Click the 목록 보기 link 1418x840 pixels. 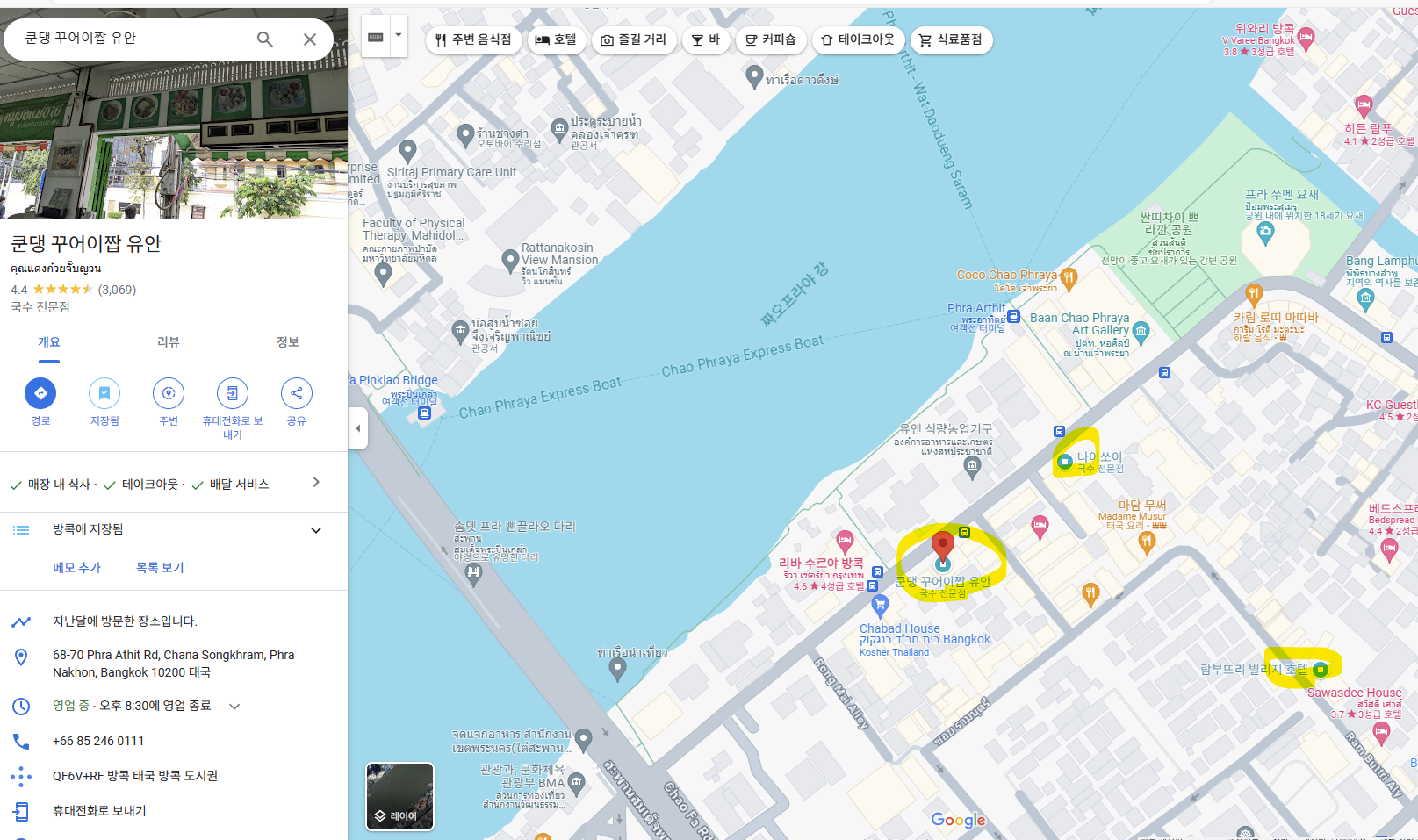[x=160, y=568]
